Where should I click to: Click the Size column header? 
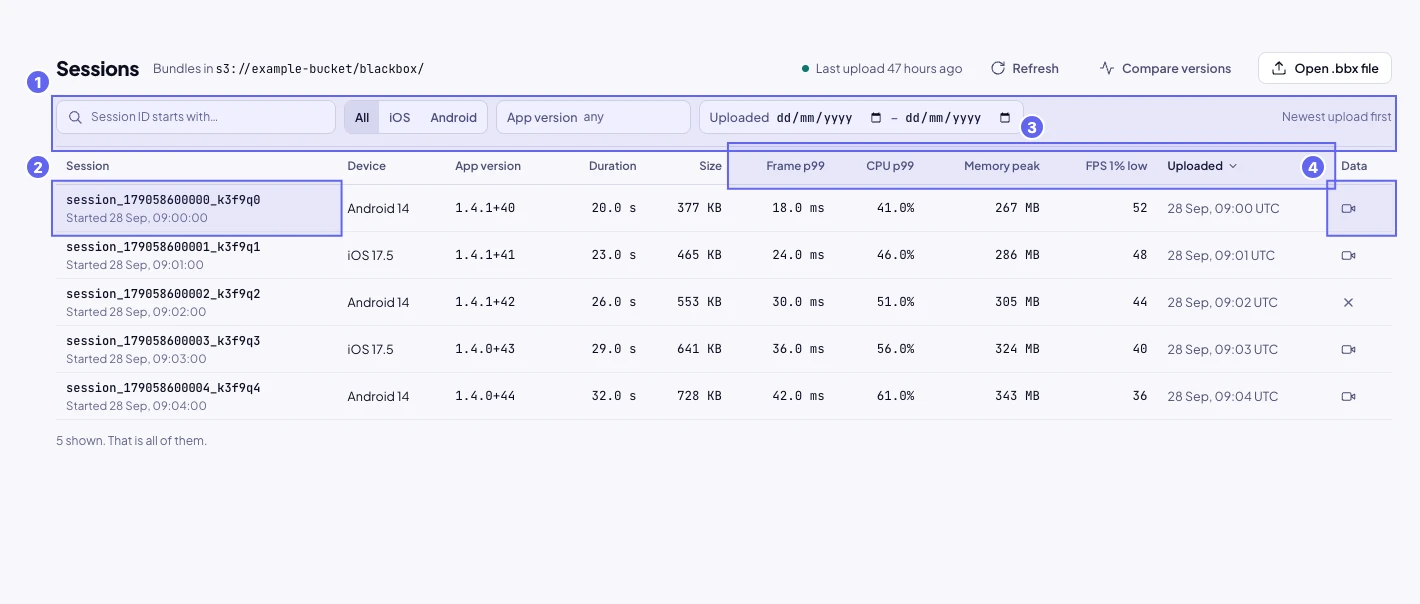coord(711,166)
